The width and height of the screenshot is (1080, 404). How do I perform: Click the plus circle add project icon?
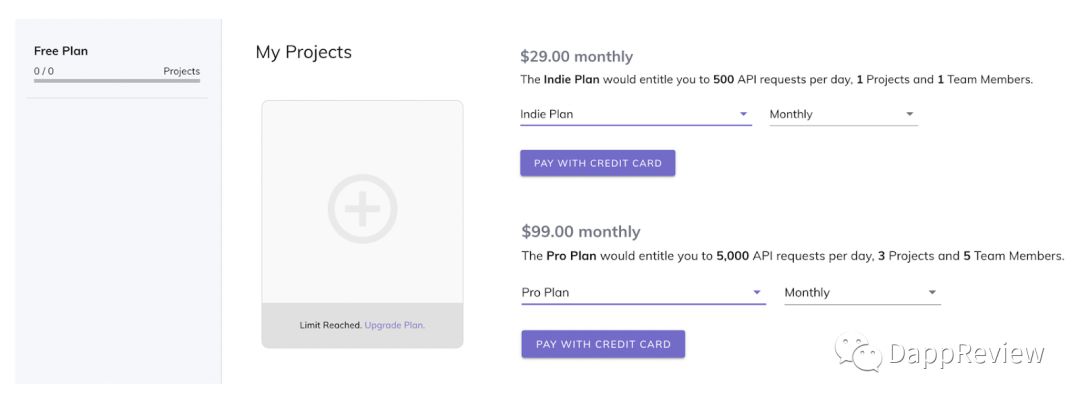[x=362, y=209]
